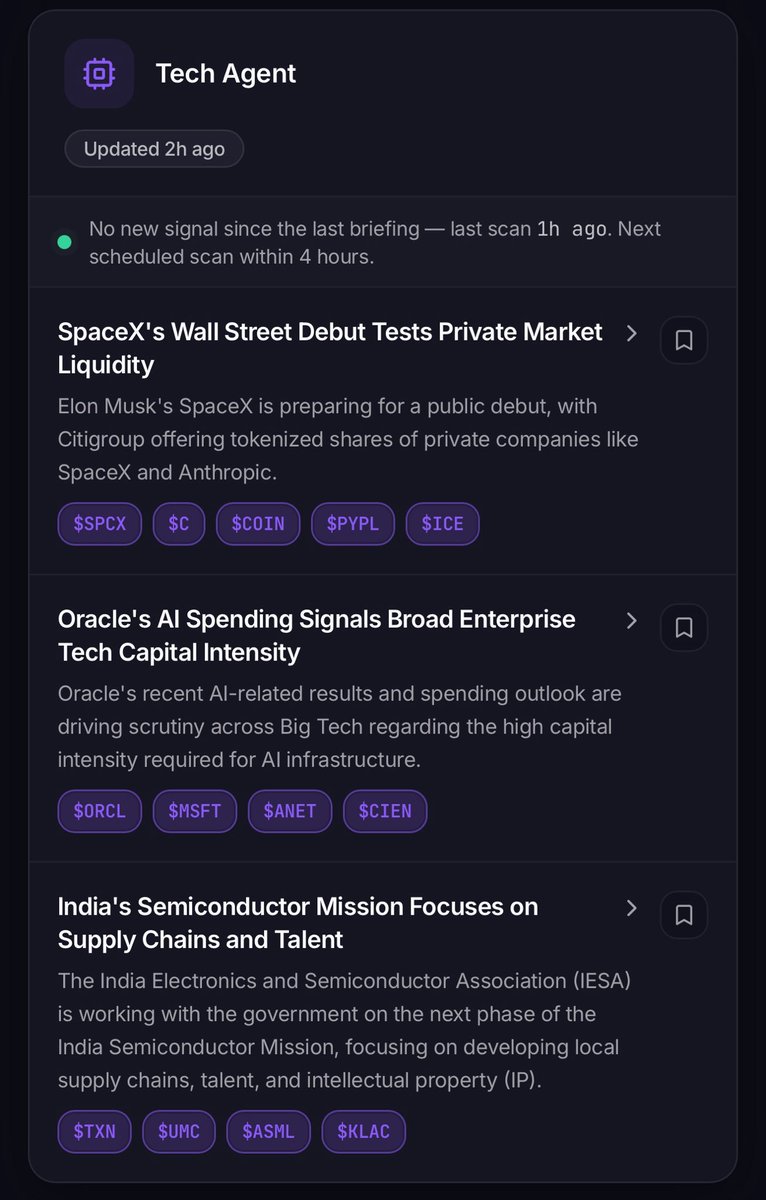The height and width of the screenshot is (1200, 766).
Task: Select the $ASML ticker tag
Action: coord(269,1132)
